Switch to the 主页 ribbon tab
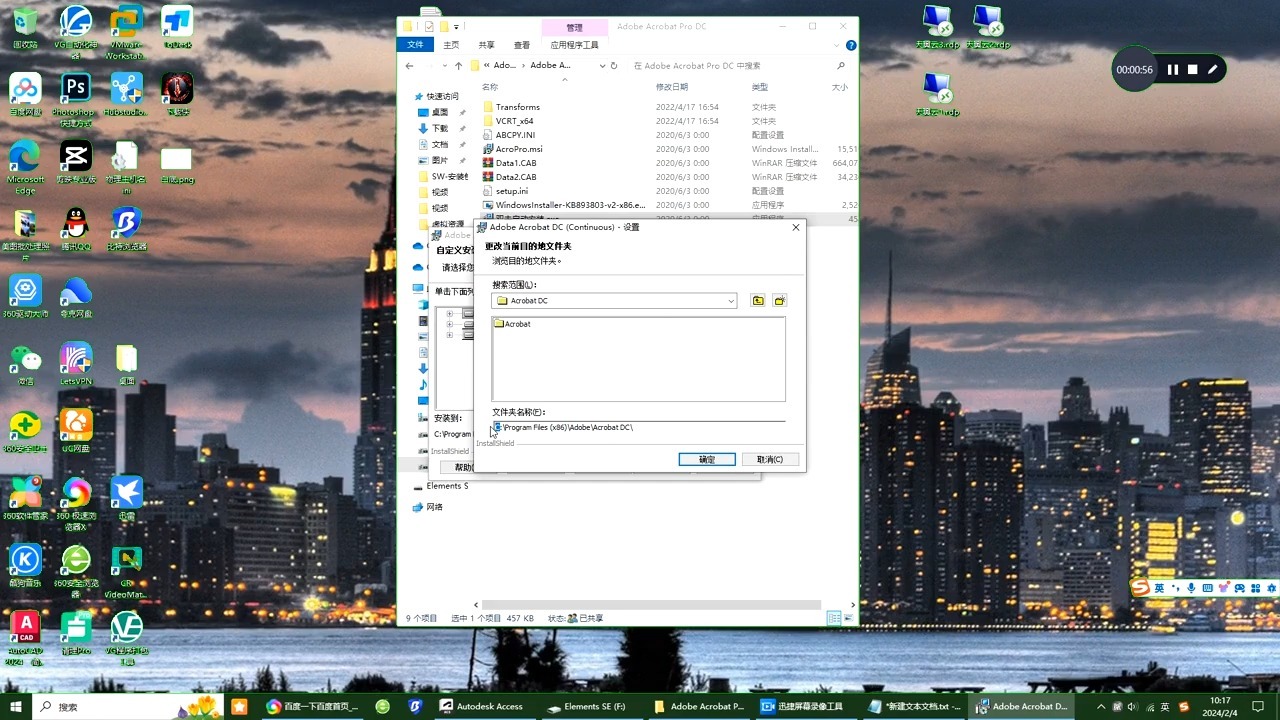Image resolution: width=1280 pixels, height=720 pixels. coord(451,45)
